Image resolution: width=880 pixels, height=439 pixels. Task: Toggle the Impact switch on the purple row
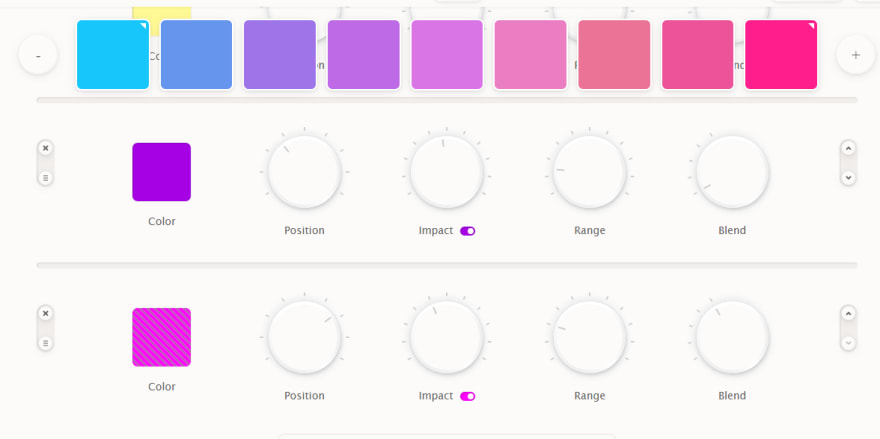tap(468, 231)
